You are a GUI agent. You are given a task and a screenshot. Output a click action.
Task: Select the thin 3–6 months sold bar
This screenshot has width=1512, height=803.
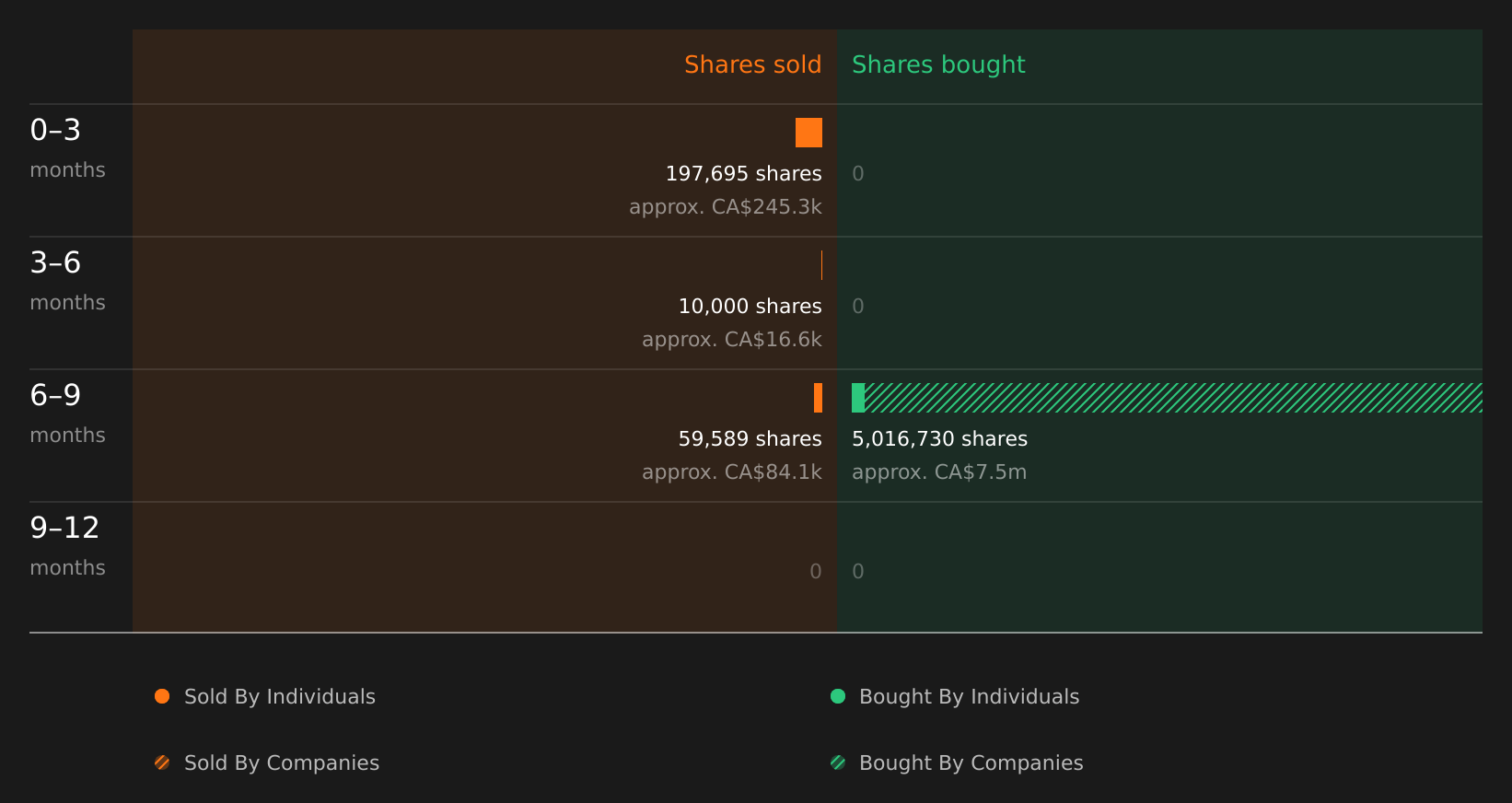[821, 265]
